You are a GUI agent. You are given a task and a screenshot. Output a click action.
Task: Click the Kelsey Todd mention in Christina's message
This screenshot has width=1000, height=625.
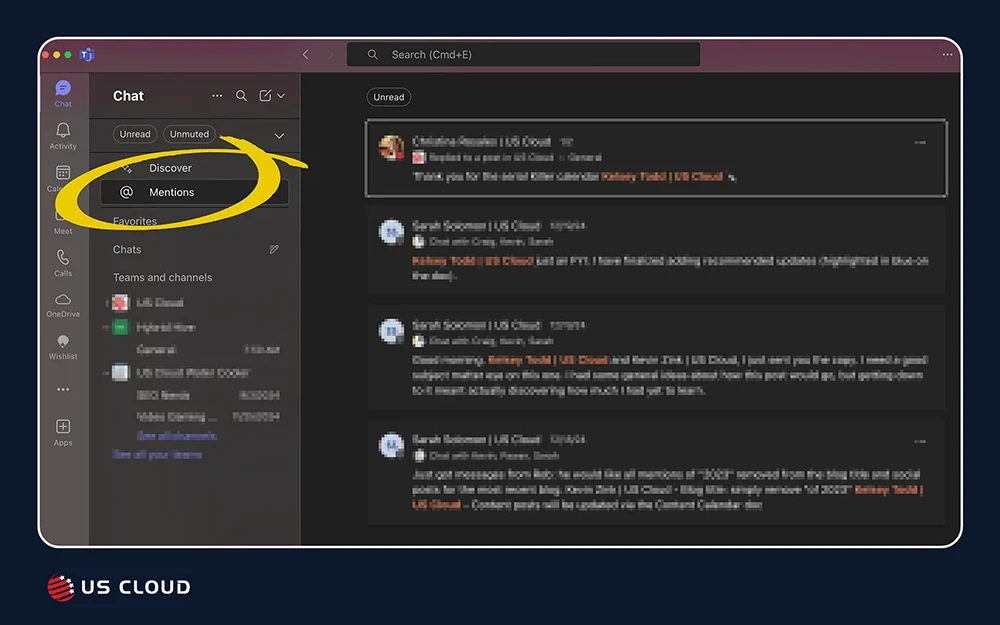662,177
